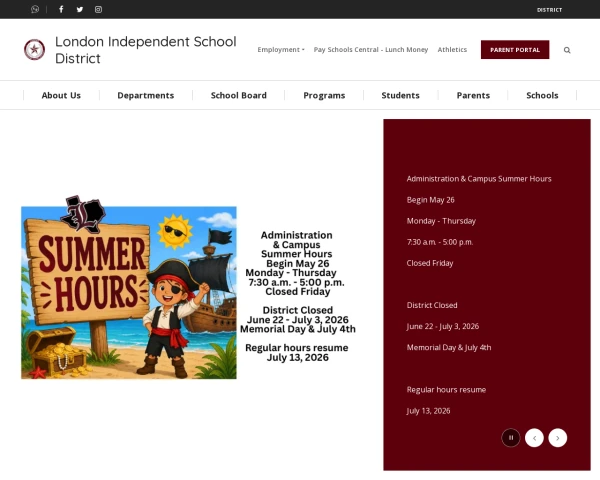Go to previous slide arrow
This screenshot has width=600, height=480.
click(534, 438)
